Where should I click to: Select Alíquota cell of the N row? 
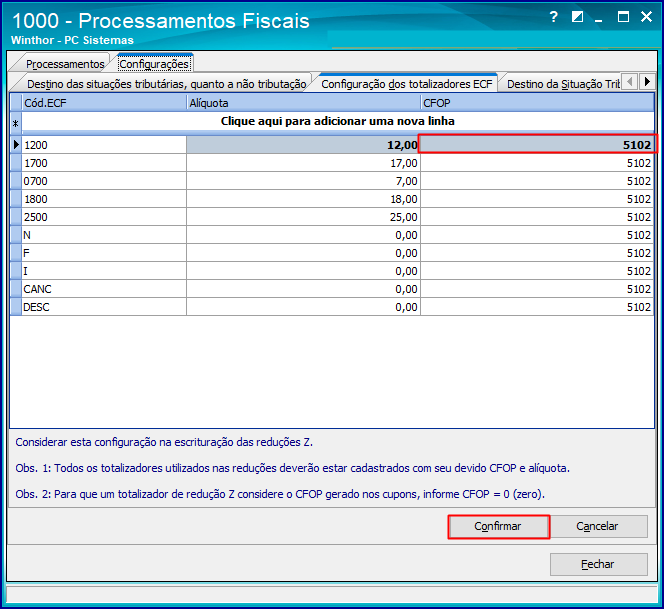[x=303, y=235]
